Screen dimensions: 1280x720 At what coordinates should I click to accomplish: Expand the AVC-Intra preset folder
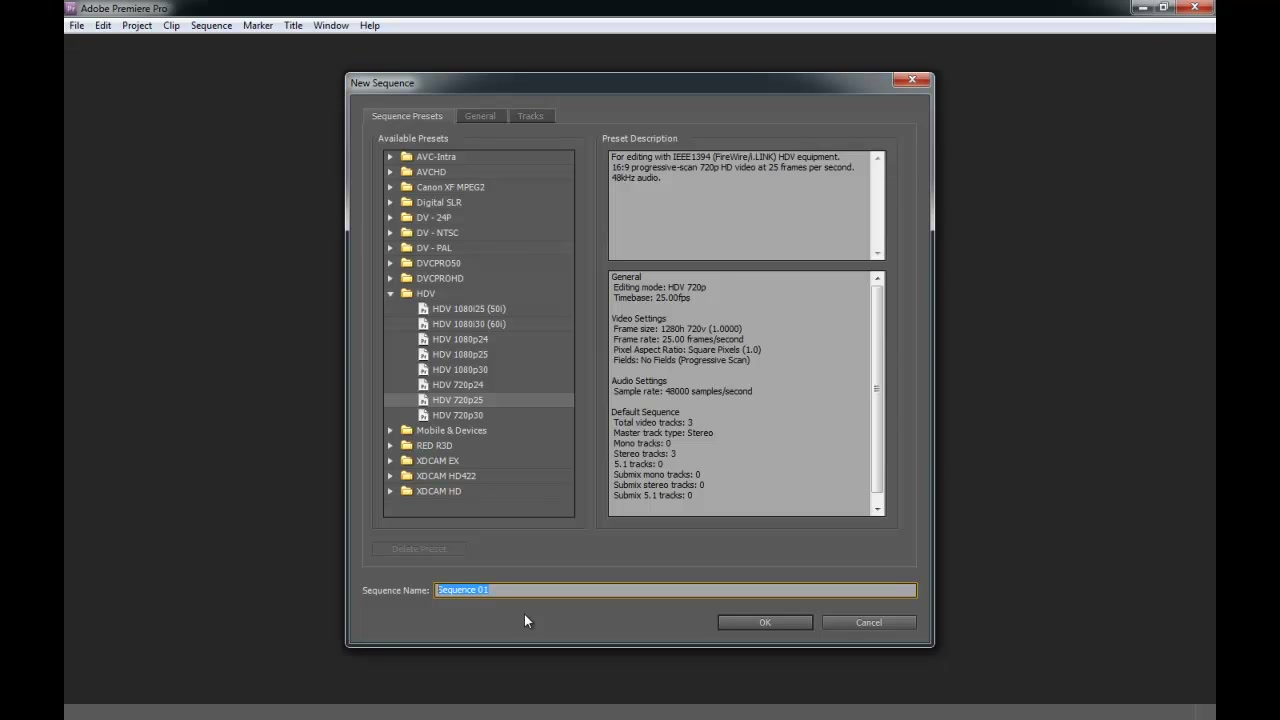(x=391, y=157)
